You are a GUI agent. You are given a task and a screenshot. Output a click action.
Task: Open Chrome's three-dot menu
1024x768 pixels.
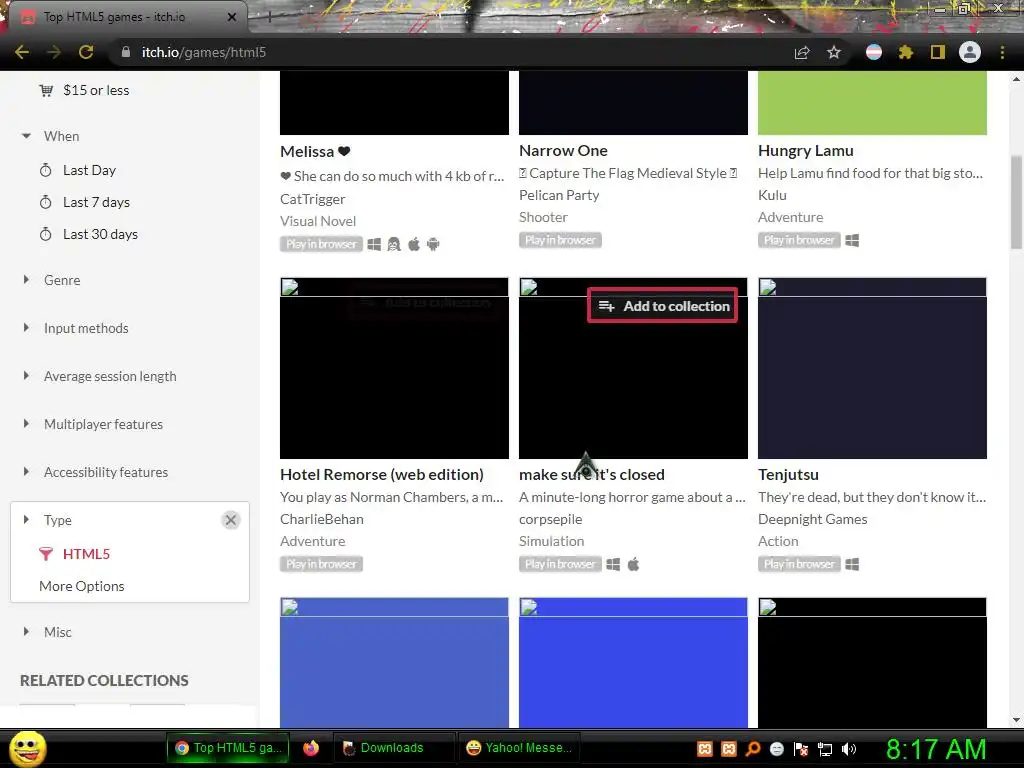click(x=1002, y=52)
